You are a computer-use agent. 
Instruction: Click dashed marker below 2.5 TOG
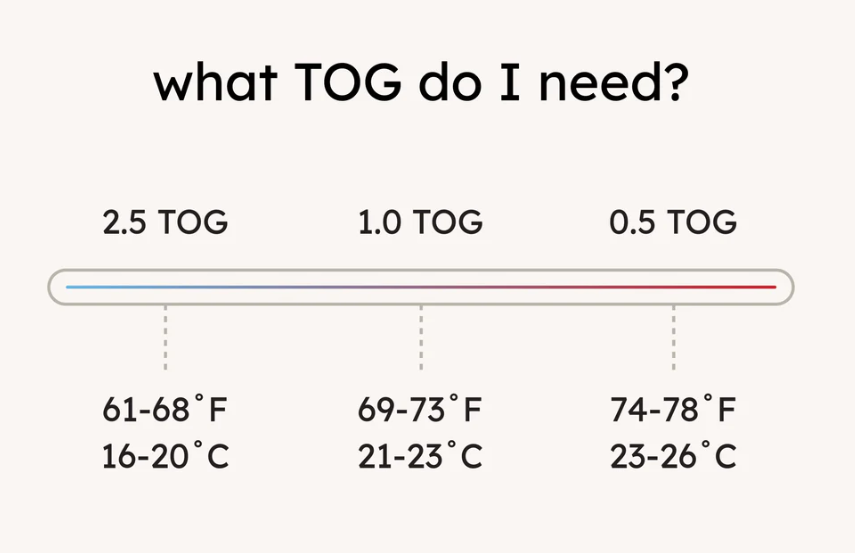click(x=165, y=338)
